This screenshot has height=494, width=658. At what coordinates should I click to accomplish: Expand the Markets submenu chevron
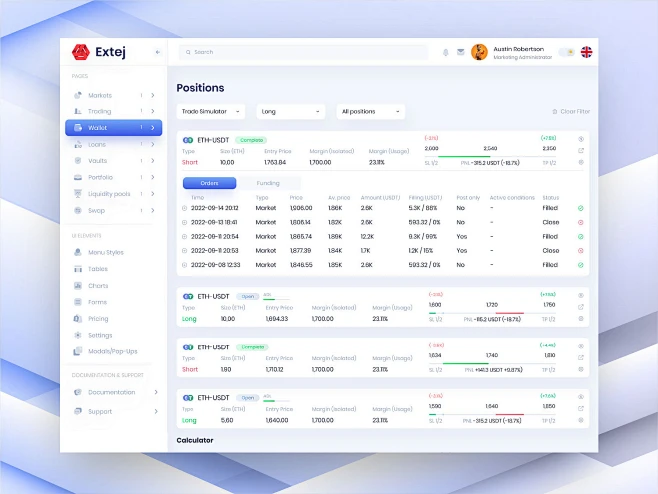click(x=153, y=95)
